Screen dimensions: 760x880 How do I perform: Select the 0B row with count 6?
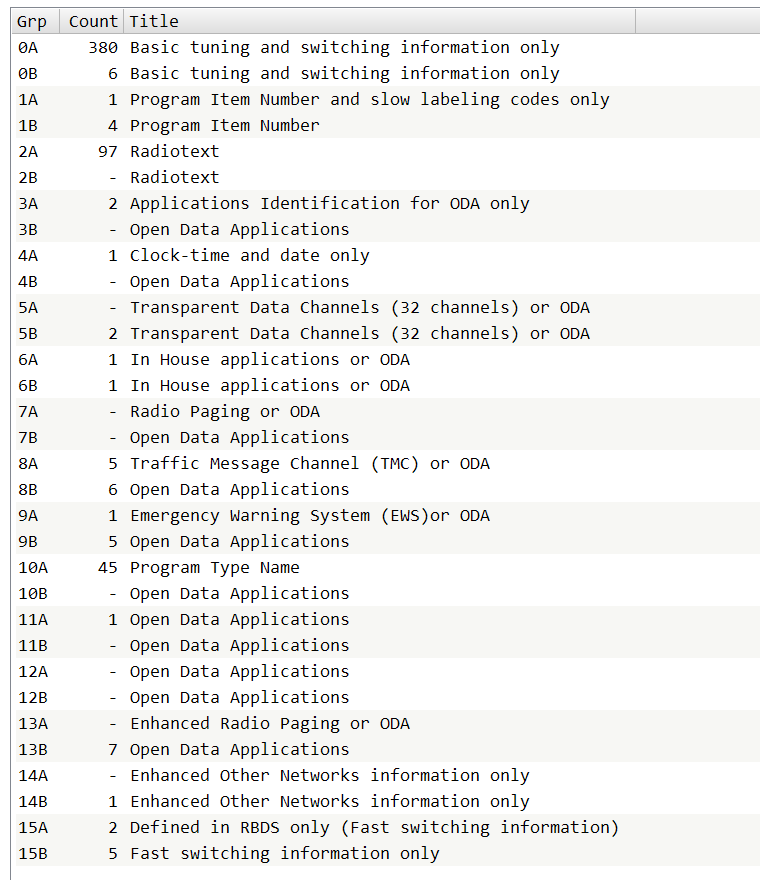[x=344, y=73]
